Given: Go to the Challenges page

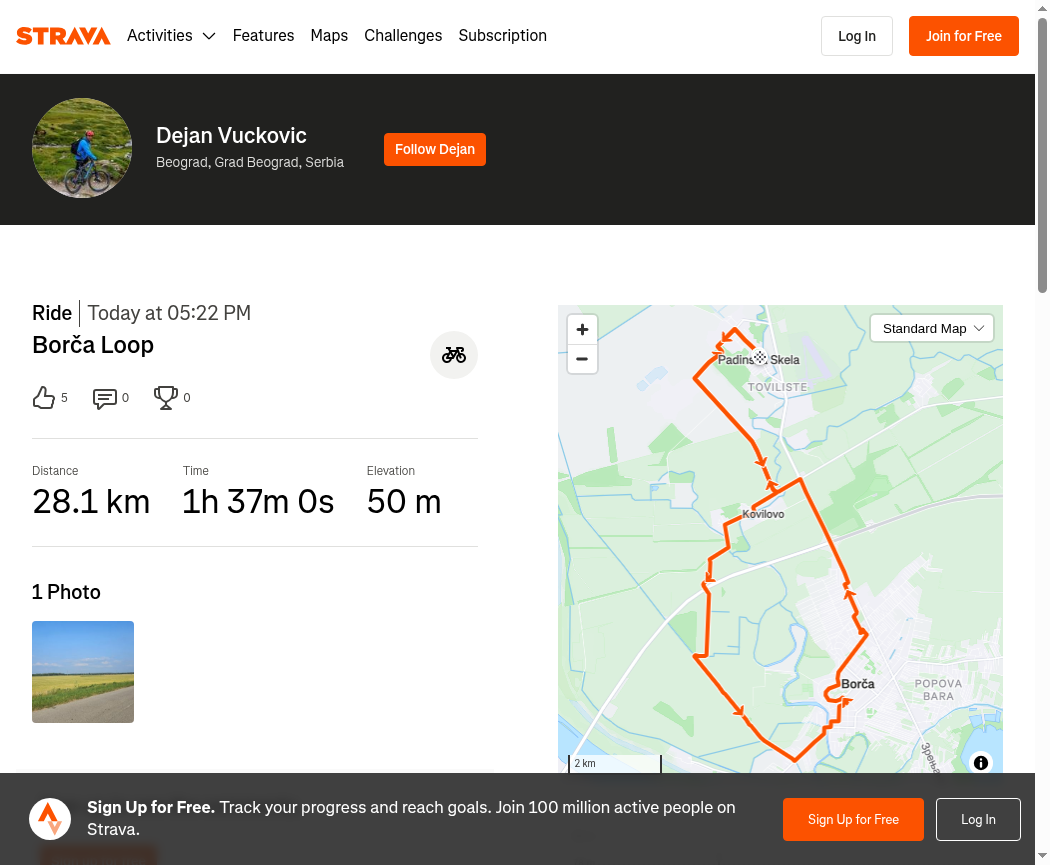Looking at the screenshot, I should [x=403, y=35].
